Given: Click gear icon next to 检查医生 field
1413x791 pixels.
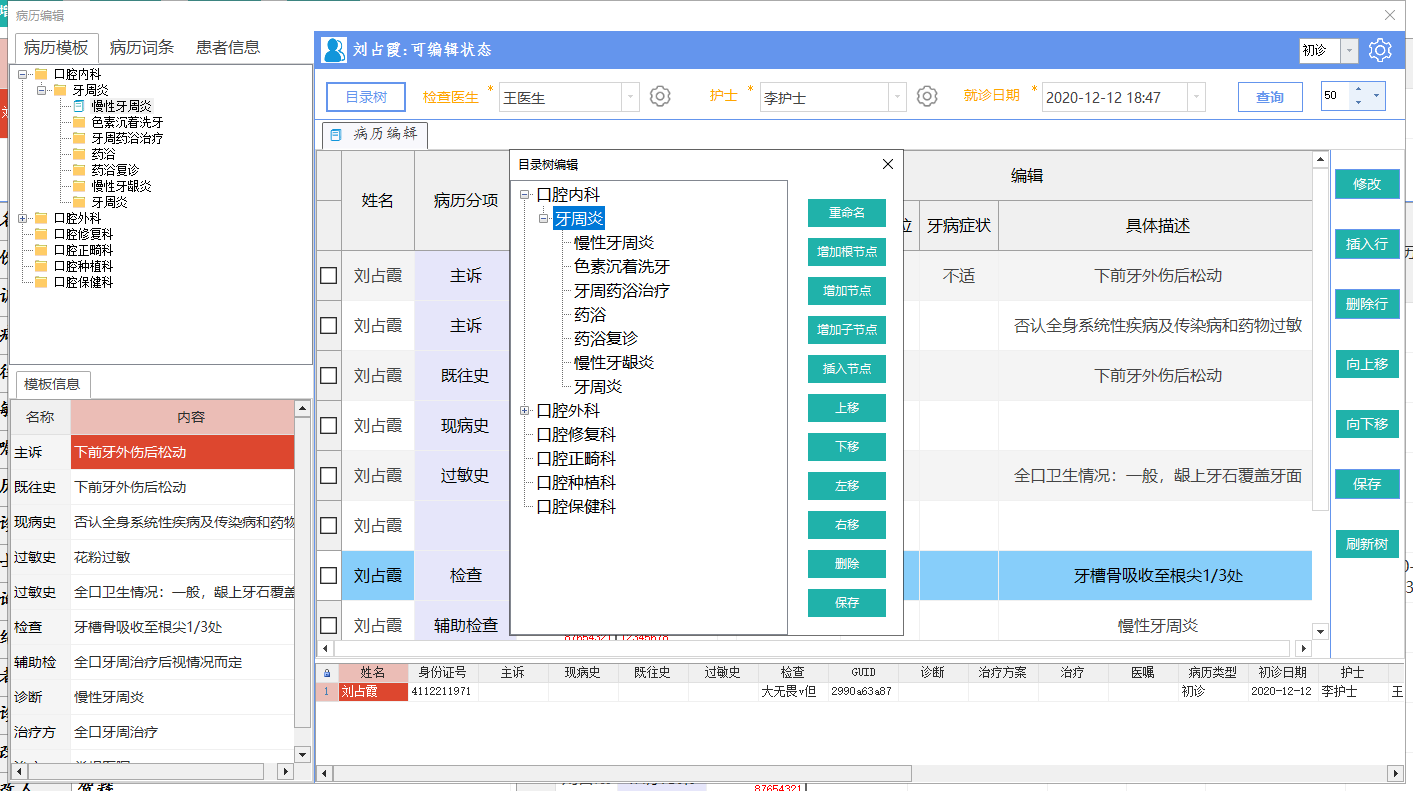Looking at the screenshot, I should (660, 96).
